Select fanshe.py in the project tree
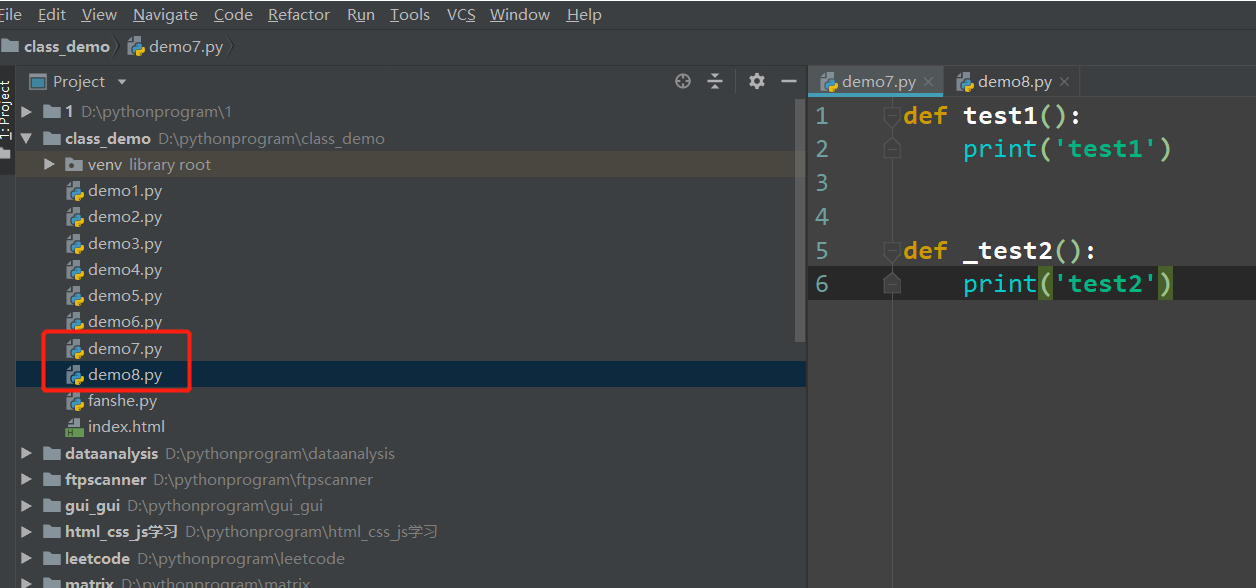Image resolution: width=1256 pixels, height=588 pixels. coord(122,401)
